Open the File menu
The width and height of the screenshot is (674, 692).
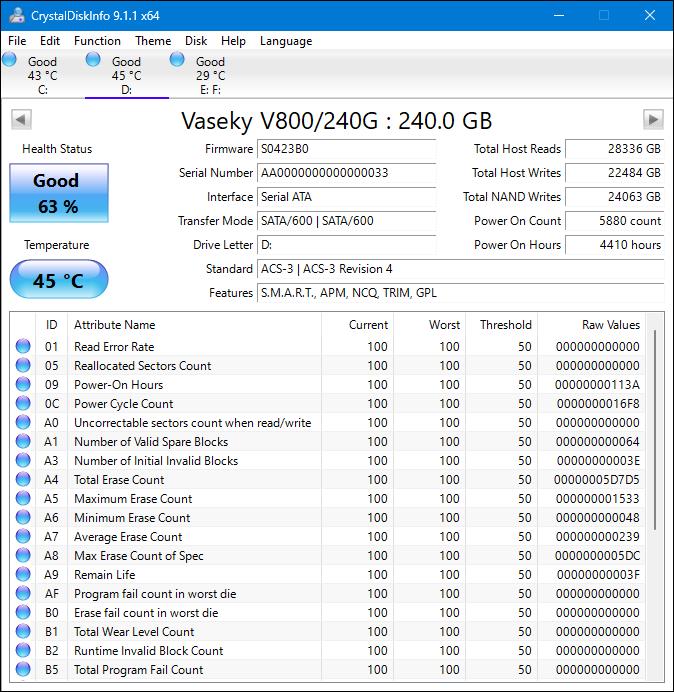coord(17,41)
